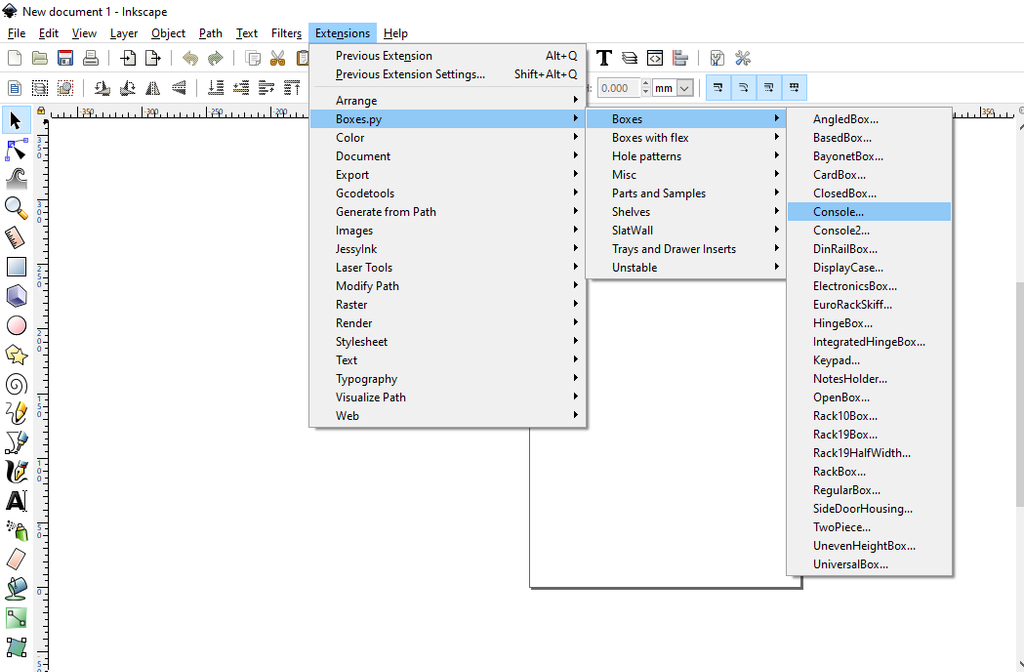The height and width of the screenshot is (672, 1024).
Task: Select the Rectangle tool
Action: [16, 266]
